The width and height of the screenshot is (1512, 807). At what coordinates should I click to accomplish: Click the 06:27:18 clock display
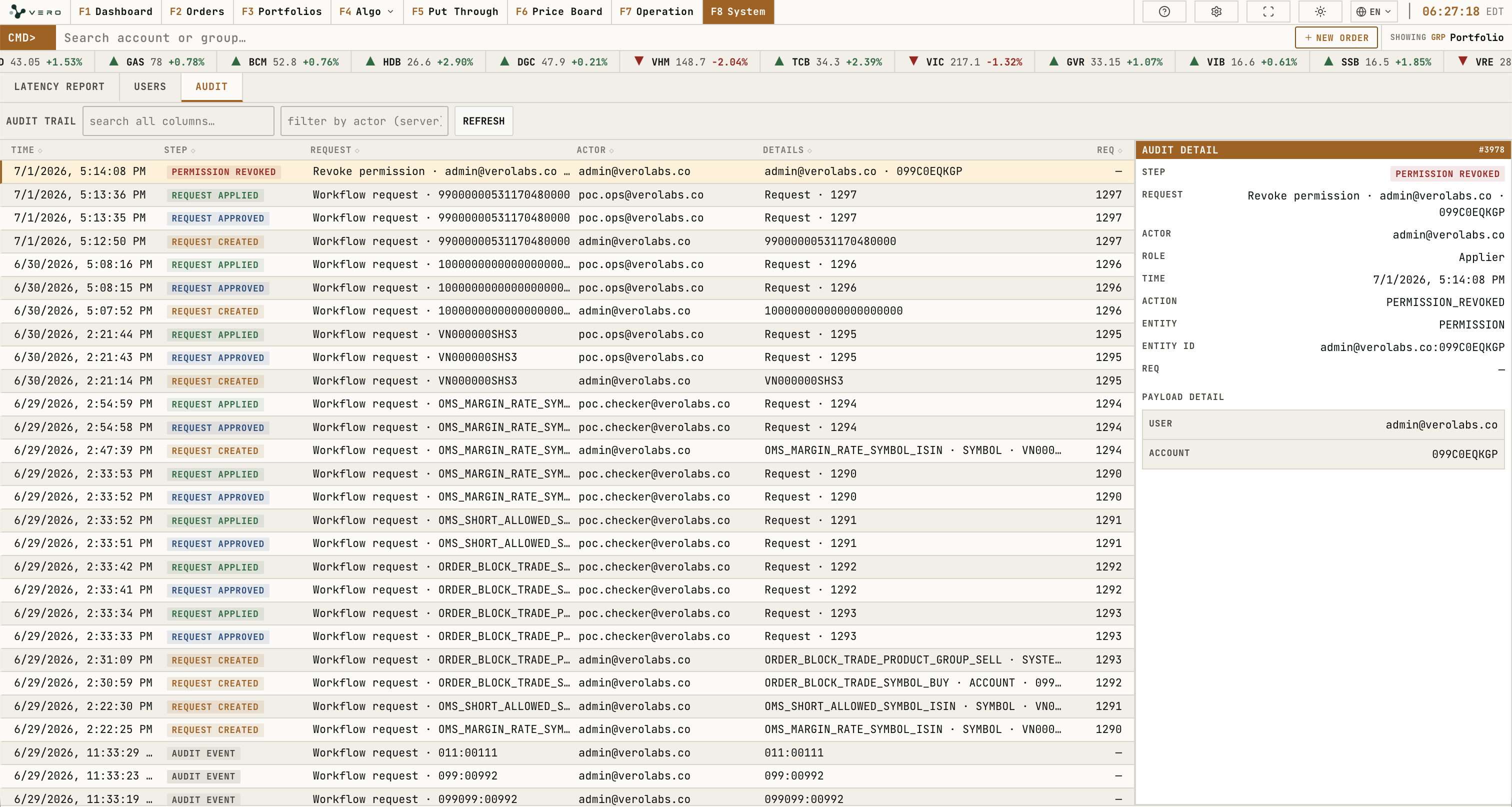[1450, 11]
